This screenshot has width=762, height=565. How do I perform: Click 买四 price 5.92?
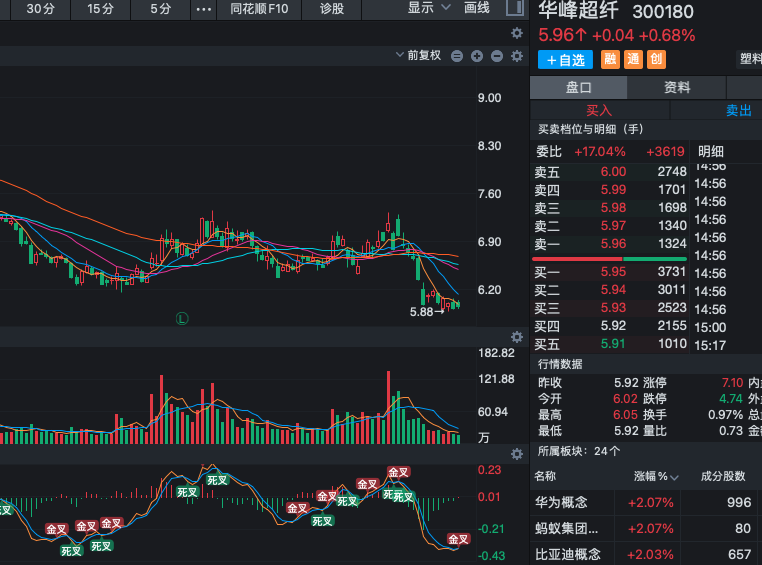(x=613, y=325)
